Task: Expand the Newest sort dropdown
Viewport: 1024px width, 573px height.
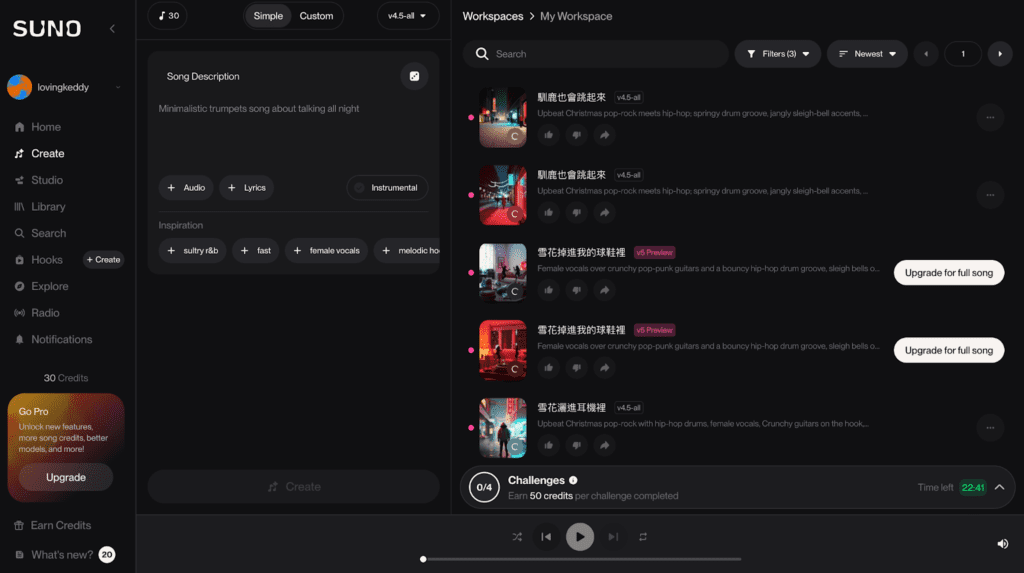Action: point(866,54)
